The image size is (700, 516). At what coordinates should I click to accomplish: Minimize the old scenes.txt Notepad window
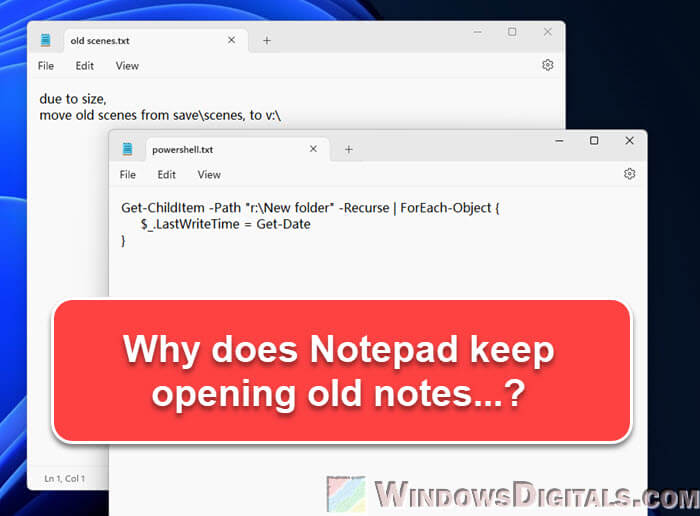pos(478,32)
